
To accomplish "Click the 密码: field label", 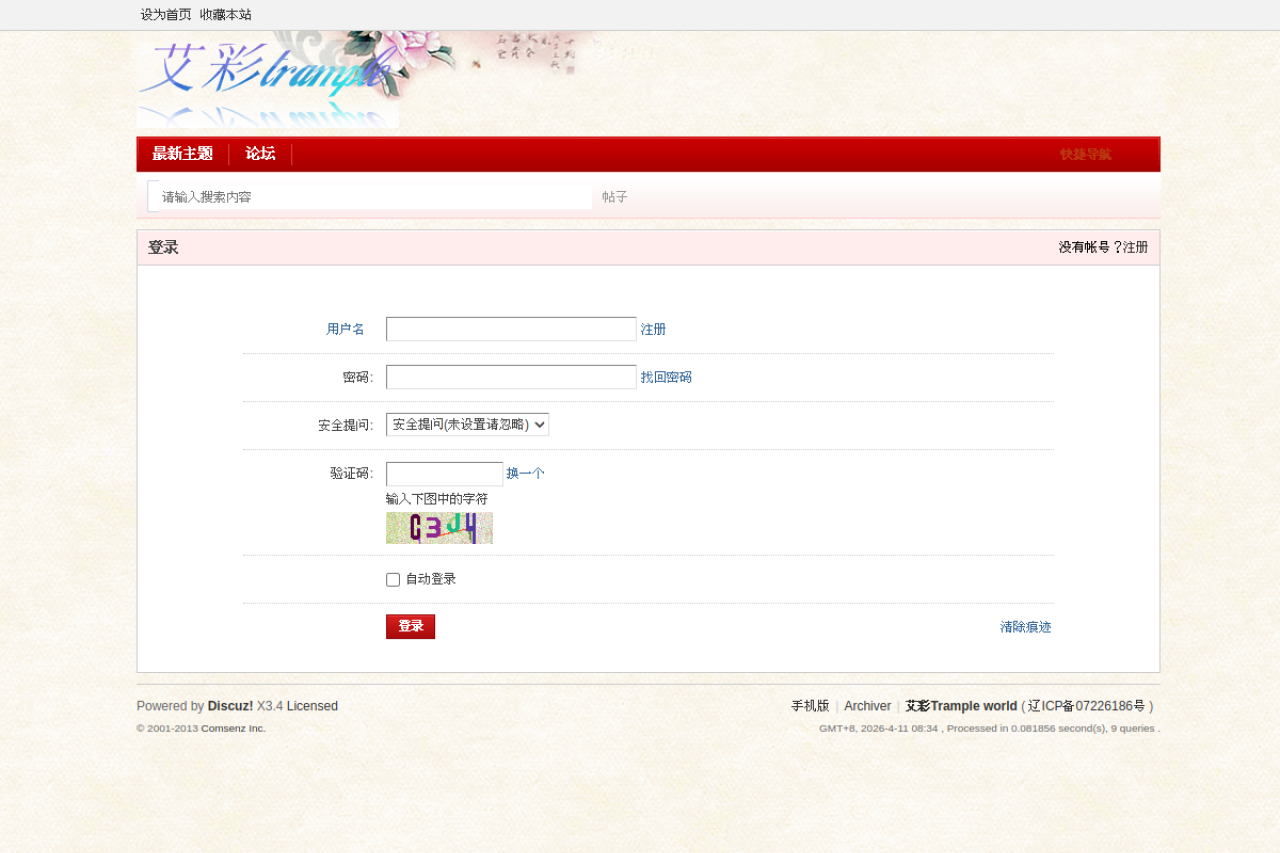I will click(x=358, y=377).
